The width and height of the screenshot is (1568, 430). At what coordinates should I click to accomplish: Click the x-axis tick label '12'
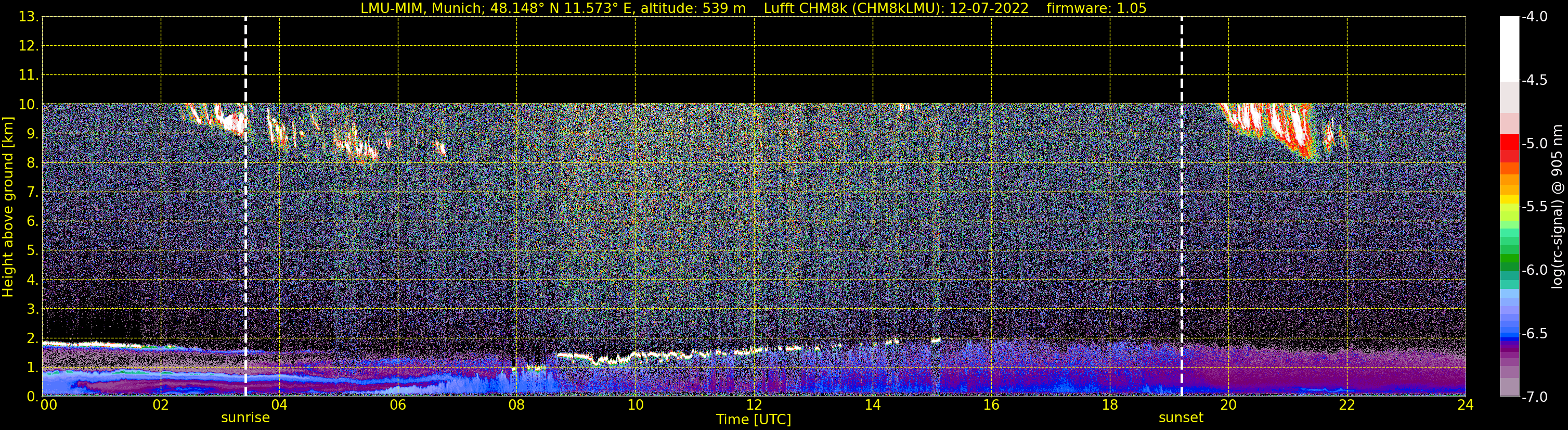coord(754,405)
